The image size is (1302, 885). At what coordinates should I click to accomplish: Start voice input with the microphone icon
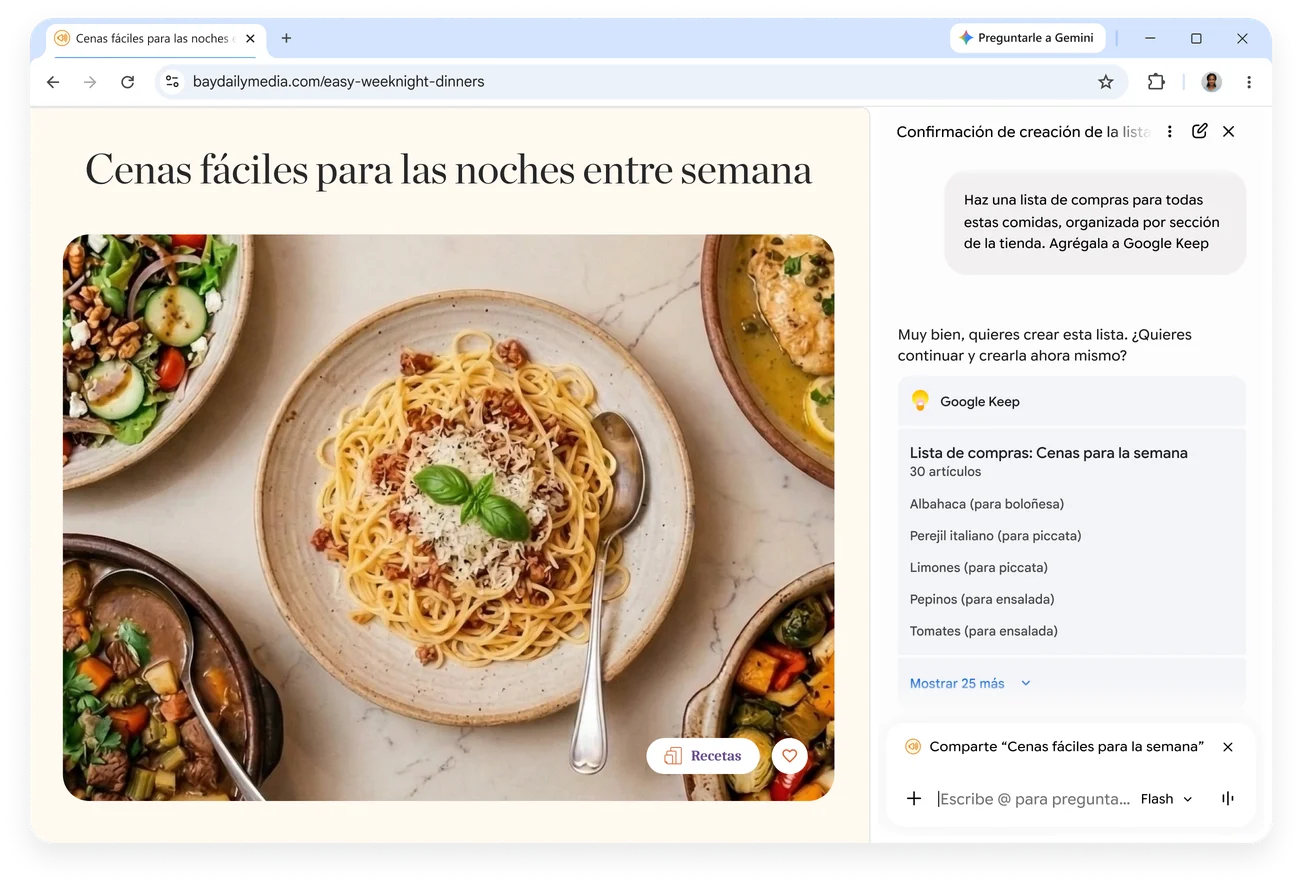pyautogui.click(x=1227, y=798)
